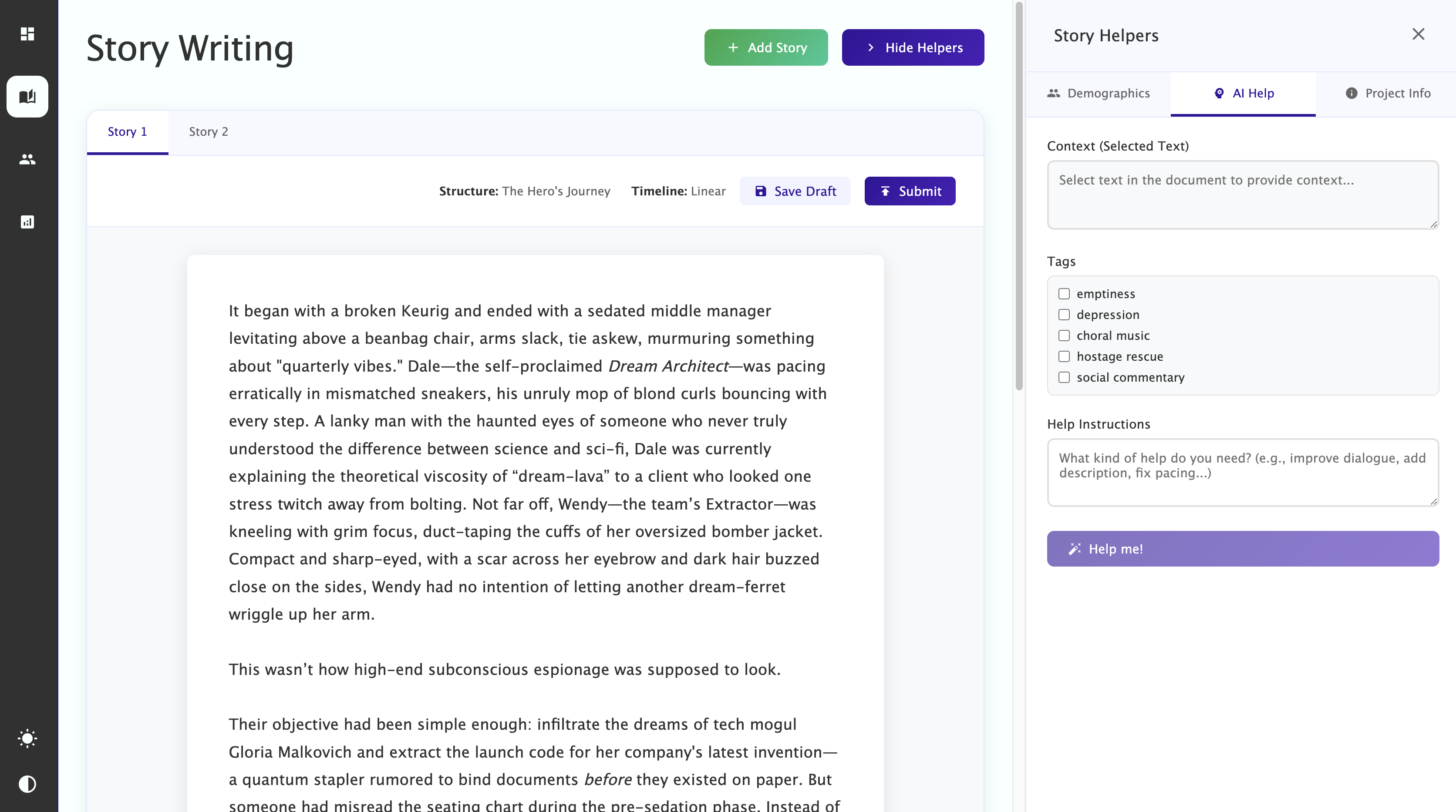The height and width of the screenshot is (812, 1456).
Task: Open the bar chart analytics sidebar icon
Action: (27, 222)
